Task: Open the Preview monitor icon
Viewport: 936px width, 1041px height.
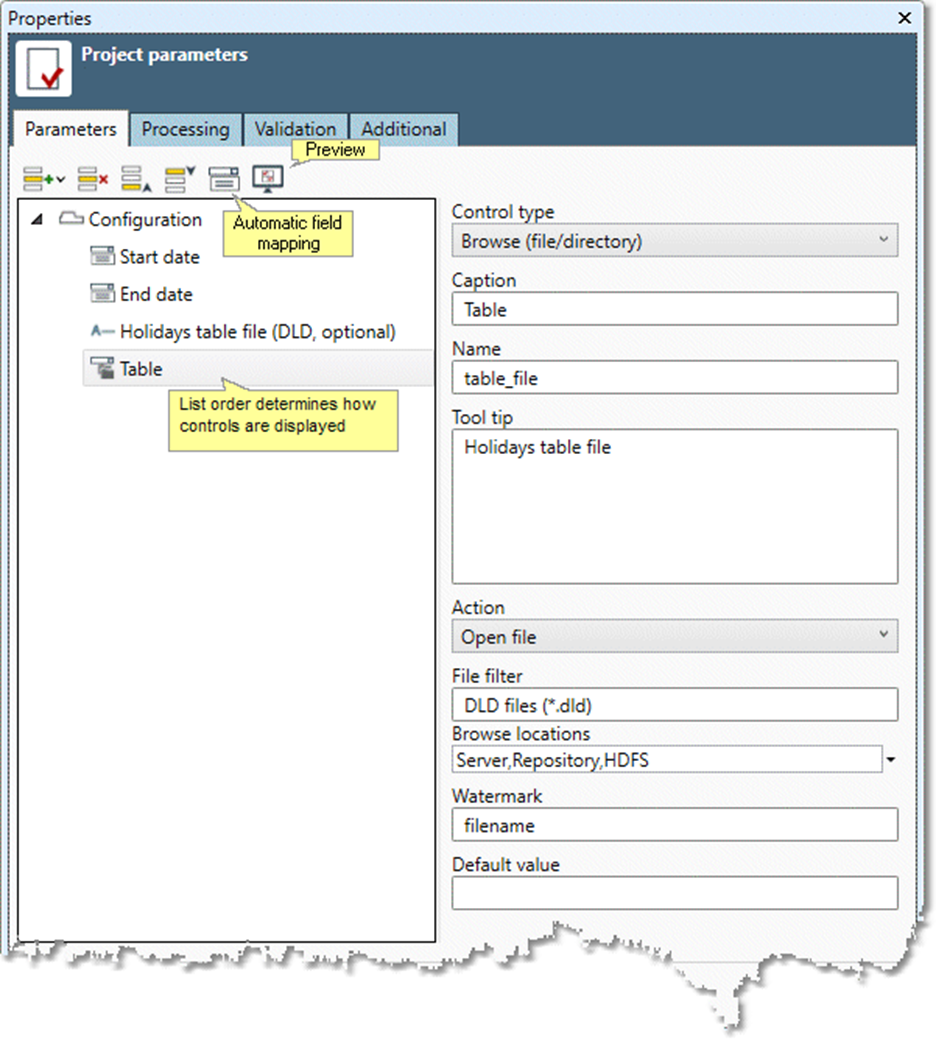Action: click(266, 178)
